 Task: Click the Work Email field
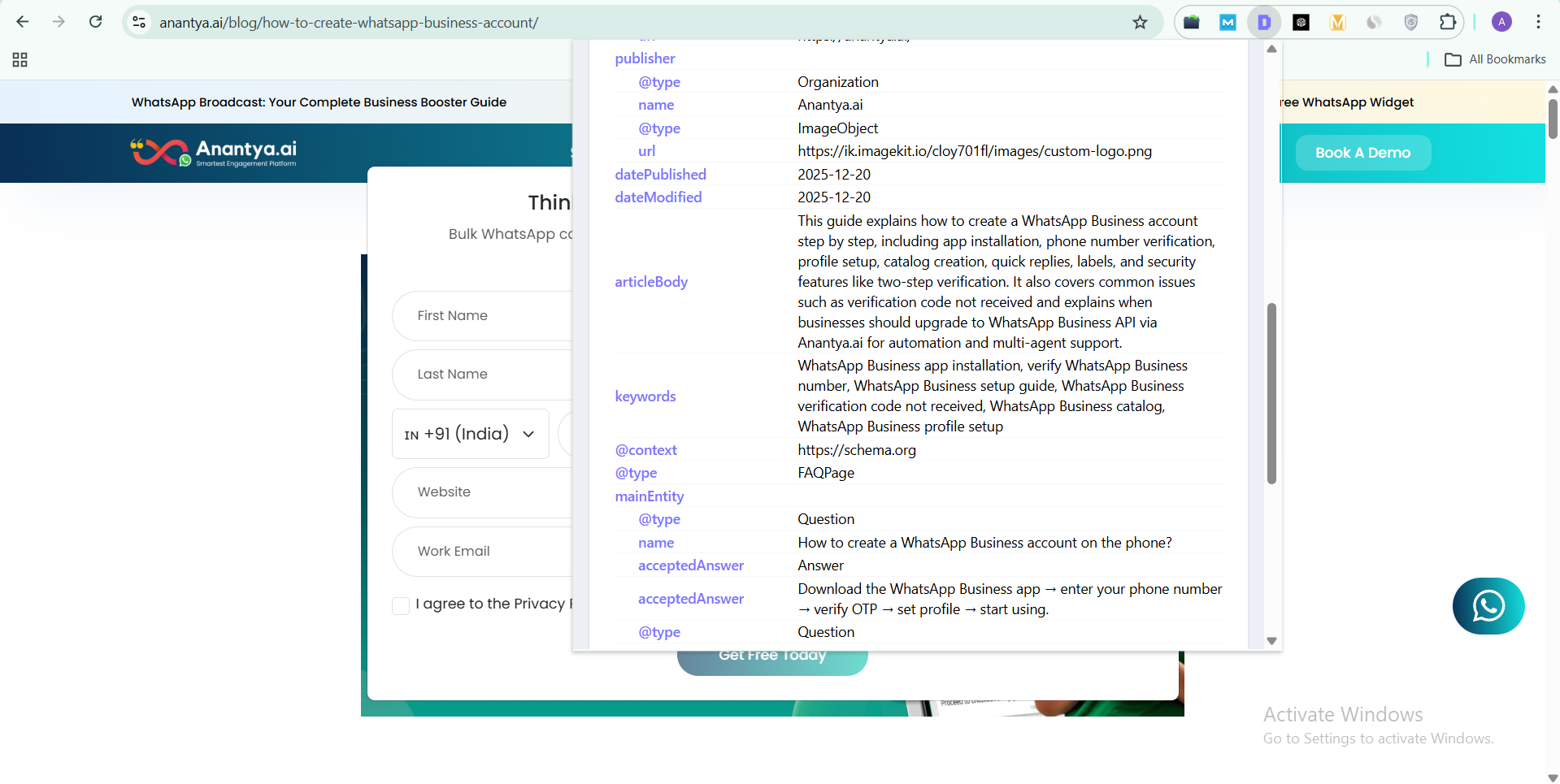click(x=482, y=551)
